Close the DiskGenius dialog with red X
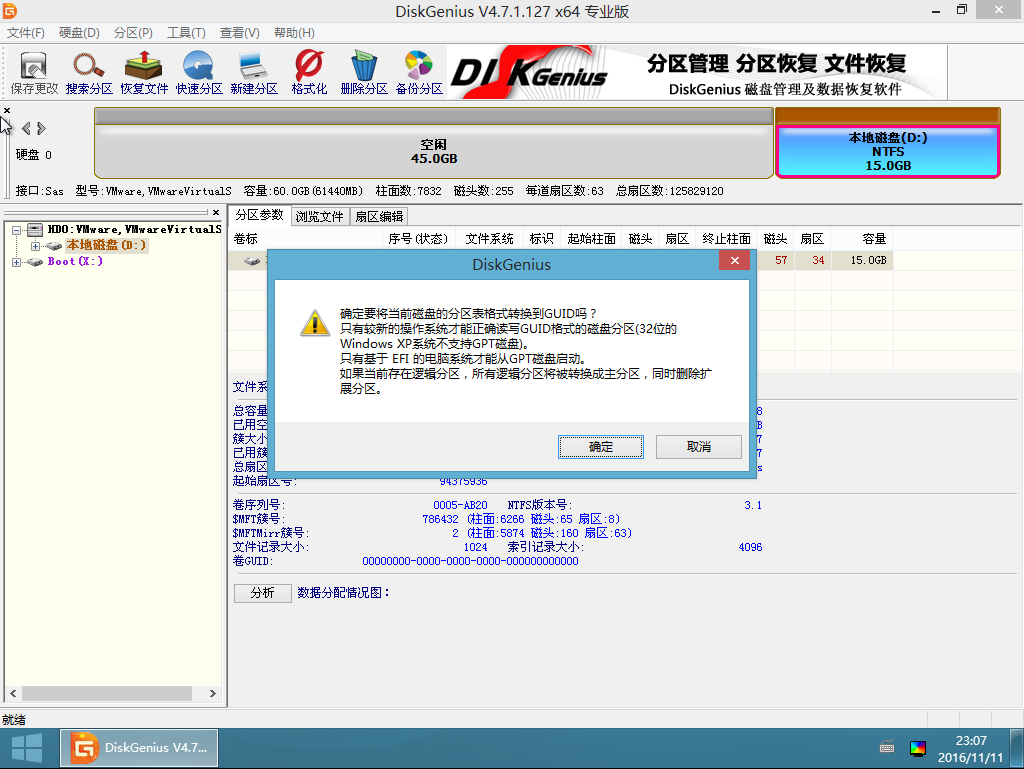This screenshot has height=769, width=1024. point(735,260)
